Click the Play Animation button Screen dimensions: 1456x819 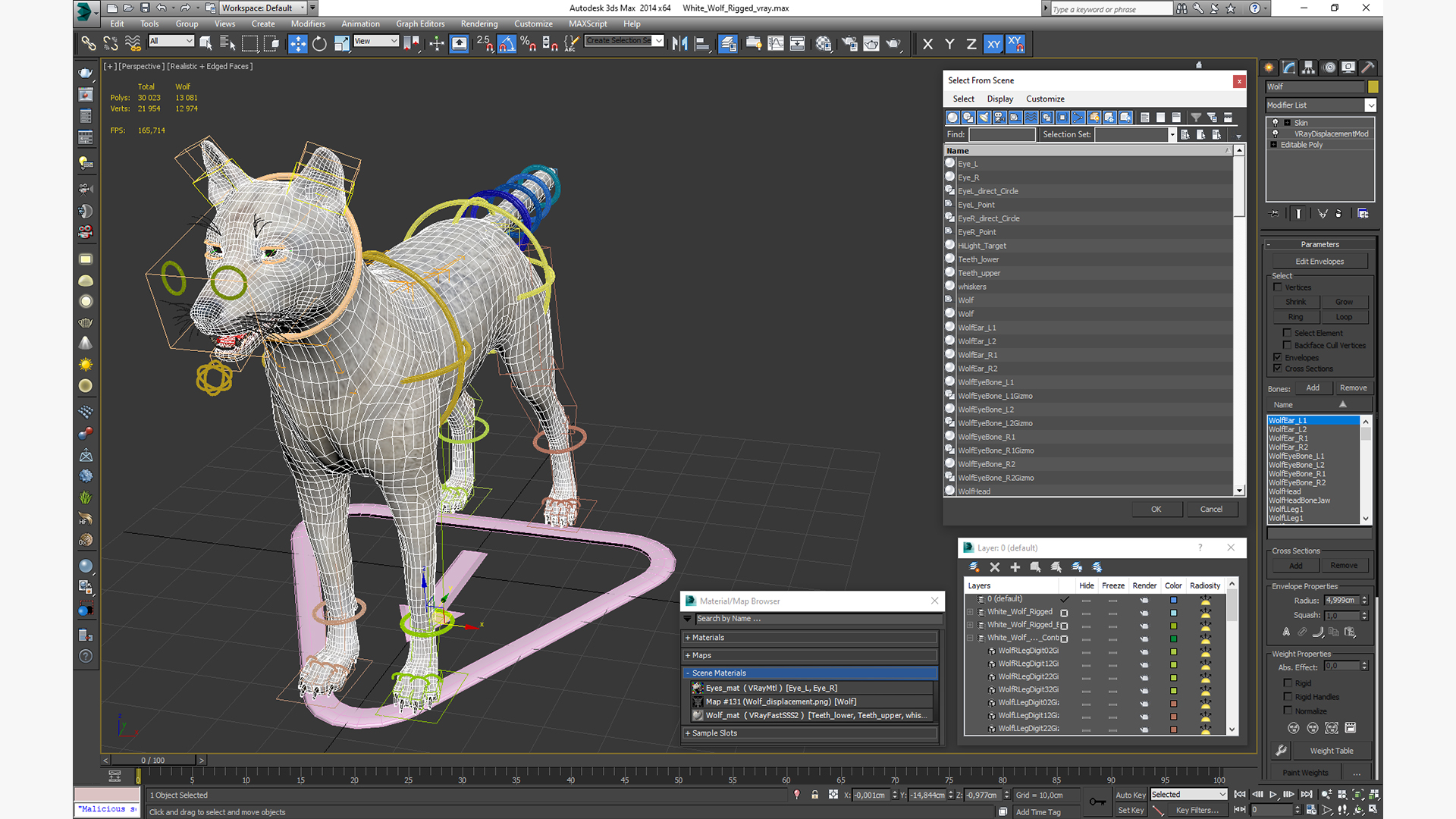(x=1273, y=795)
